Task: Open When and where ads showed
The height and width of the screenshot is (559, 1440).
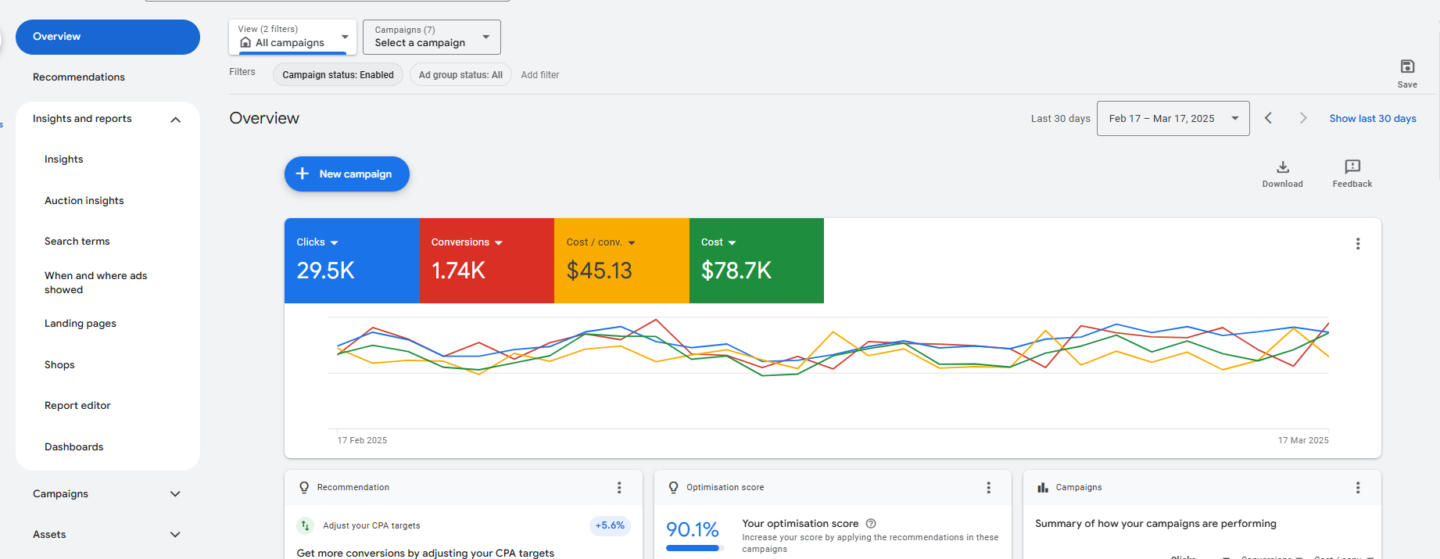Action: pyautogui.click(x=96, y=283)
